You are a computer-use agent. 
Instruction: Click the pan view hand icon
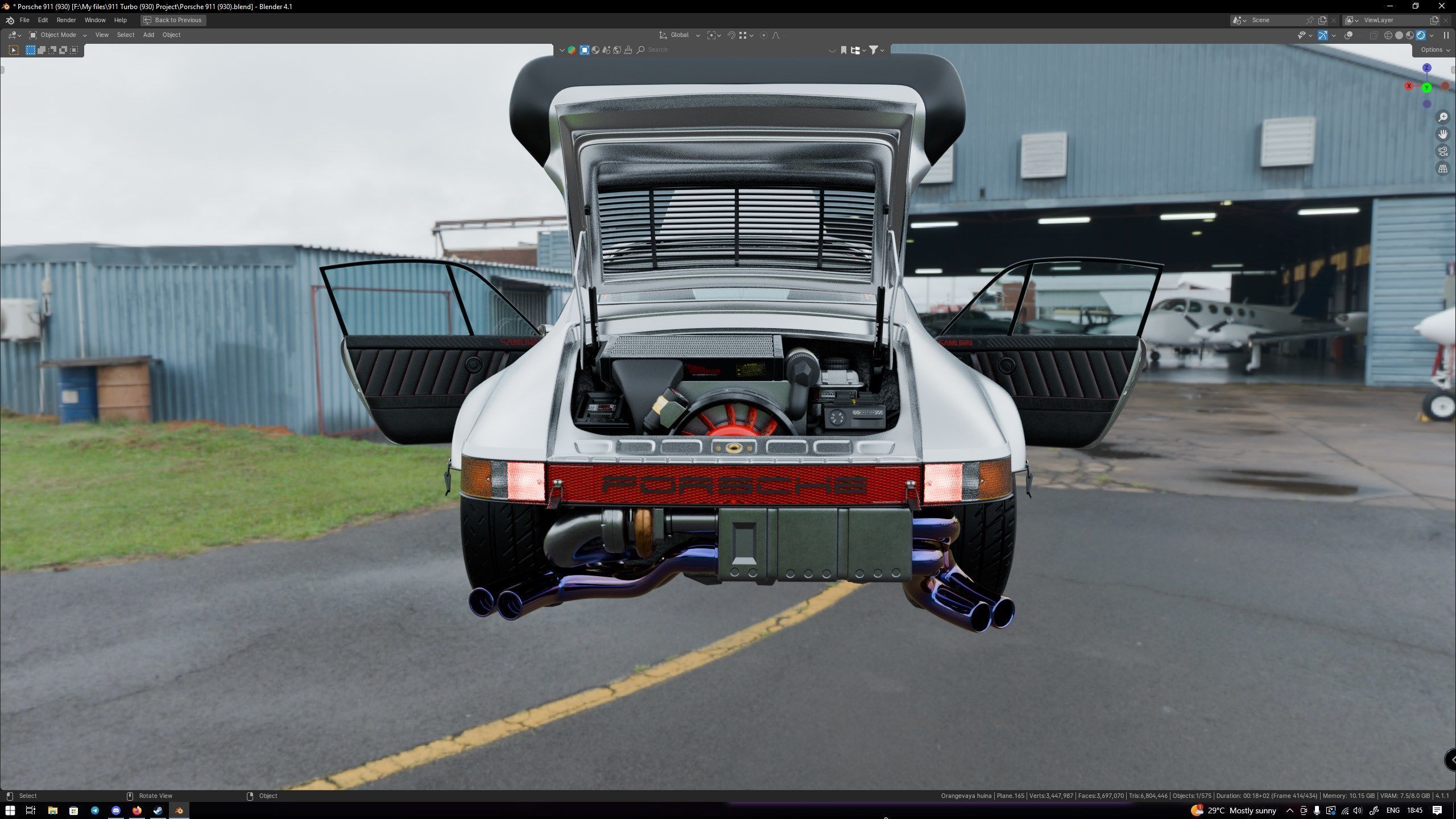pyautogui.click(x=1443, y=134)
